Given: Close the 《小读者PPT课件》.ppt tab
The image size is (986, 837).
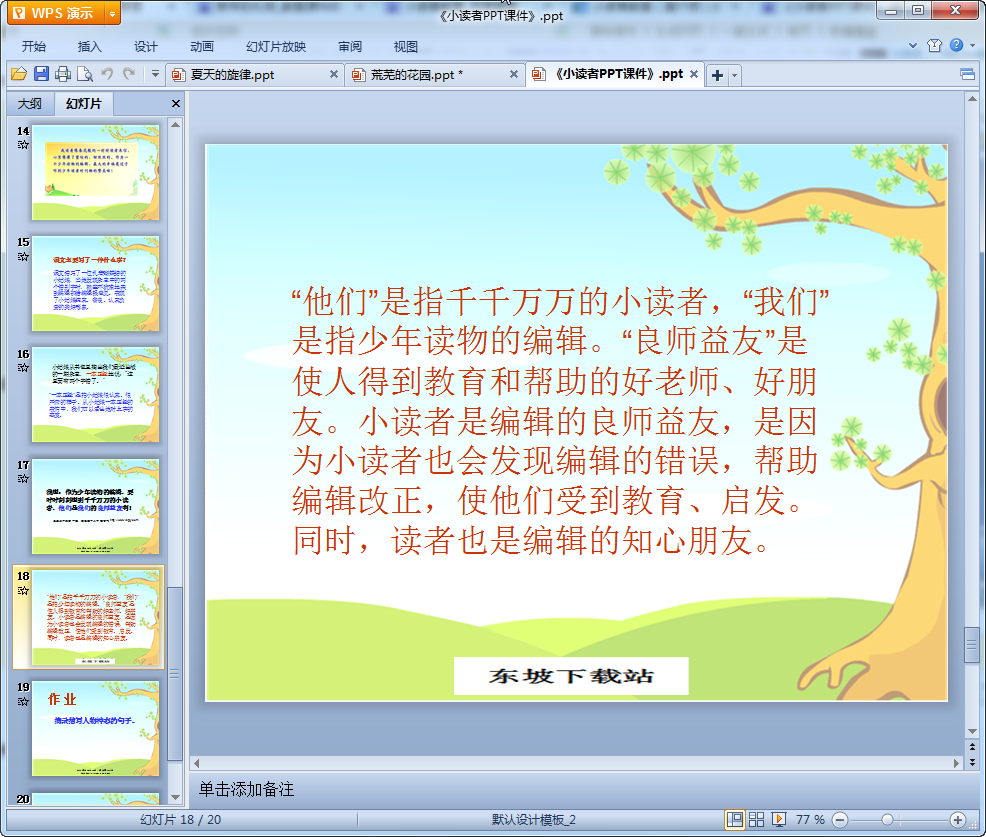Looking at the screenshot, I should [x=694, y=74].
